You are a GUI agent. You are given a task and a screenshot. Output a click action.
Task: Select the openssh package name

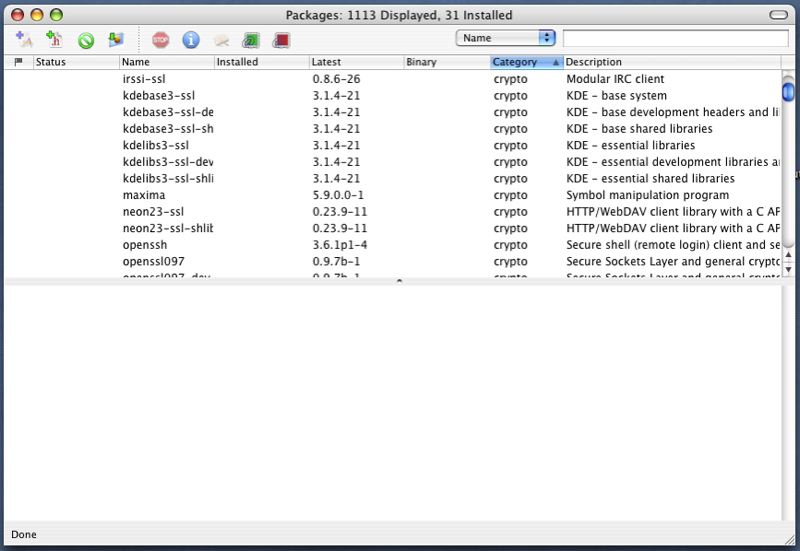pyautogui.click(x=145, y=245)
